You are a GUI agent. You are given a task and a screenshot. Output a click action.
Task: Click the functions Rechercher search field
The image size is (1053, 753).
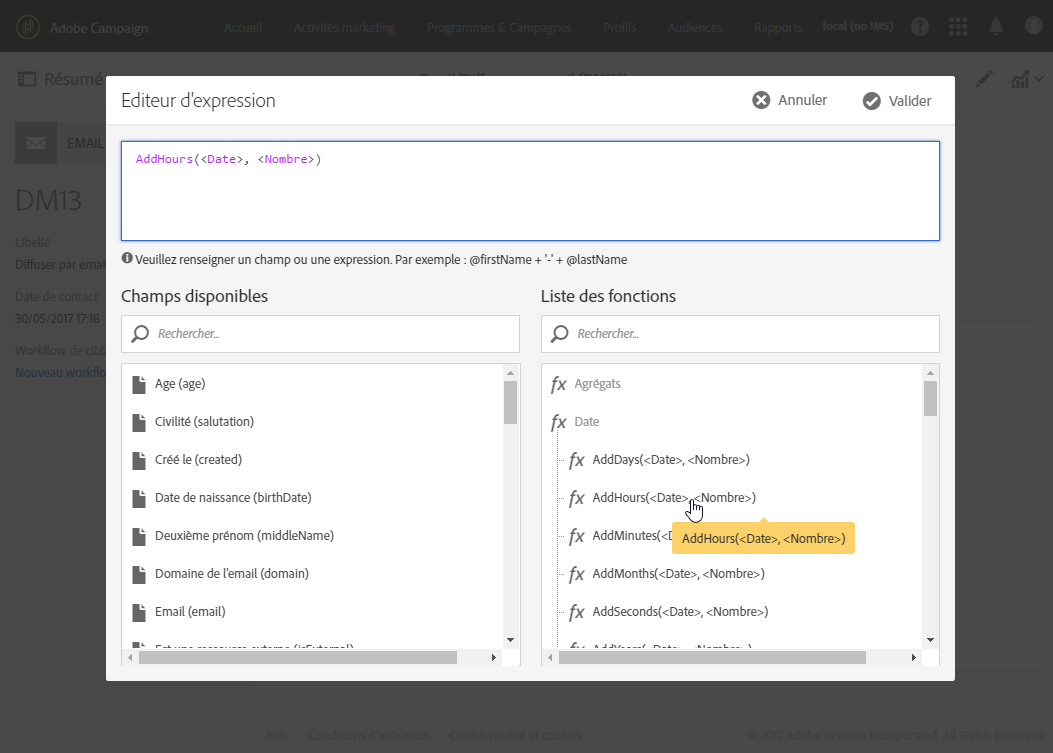pos(750,334)
